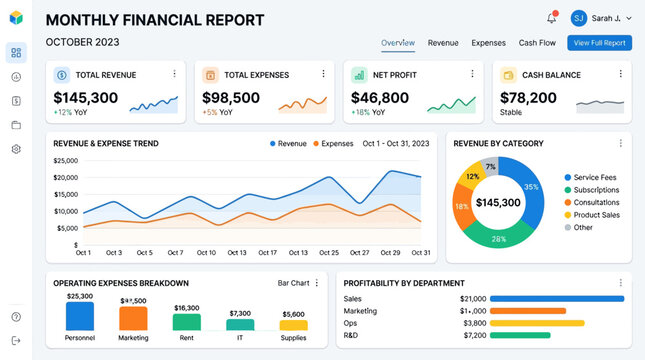Expand the Sarah J. account dropdown arrow

click(629, 19)
